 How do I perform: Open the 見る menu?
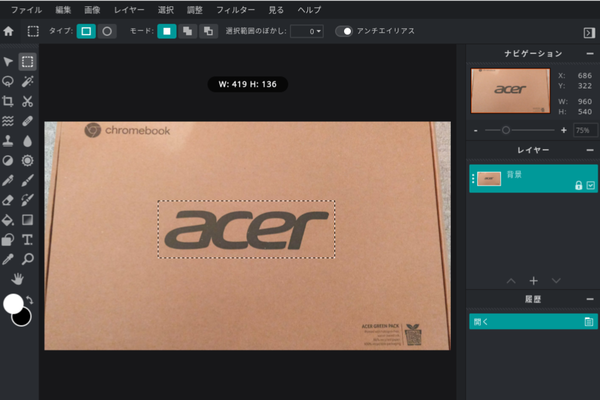[x=276, y=10]
